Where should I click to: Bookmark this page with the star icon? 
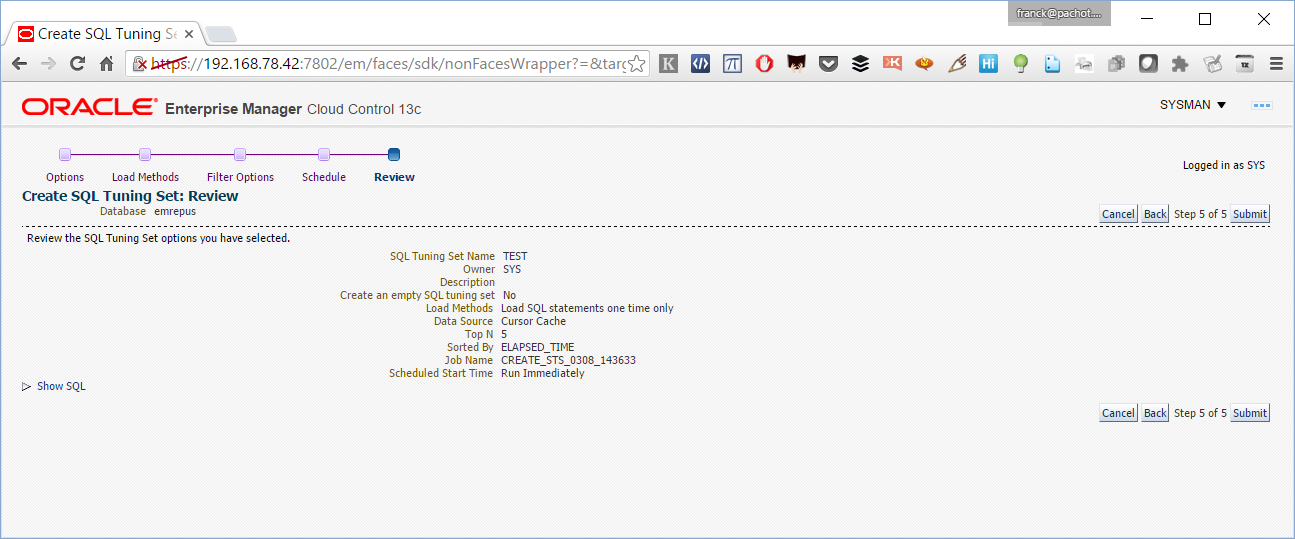(637, 63)
